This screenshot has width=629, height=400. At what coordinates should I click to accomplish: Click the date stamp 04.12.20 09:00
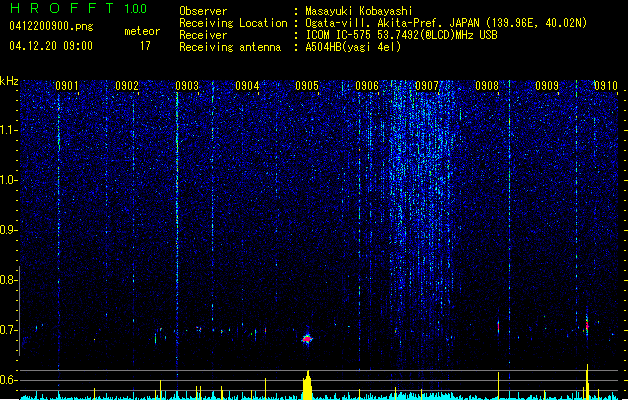pos(51,45)
